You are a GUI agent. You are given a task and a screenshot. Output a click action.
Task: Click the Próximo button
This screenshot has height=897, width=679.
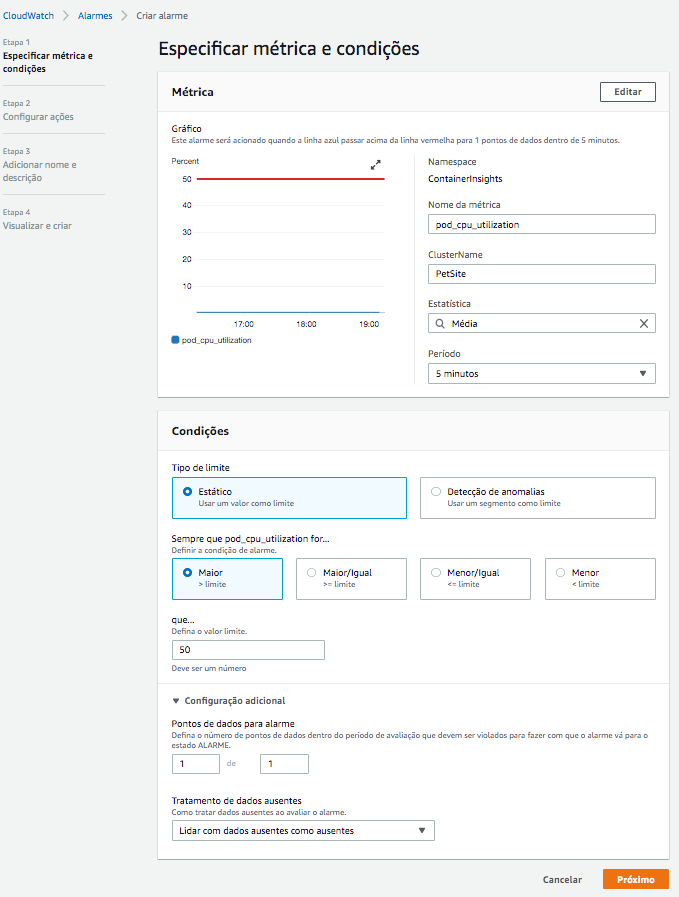coord(636,879)
